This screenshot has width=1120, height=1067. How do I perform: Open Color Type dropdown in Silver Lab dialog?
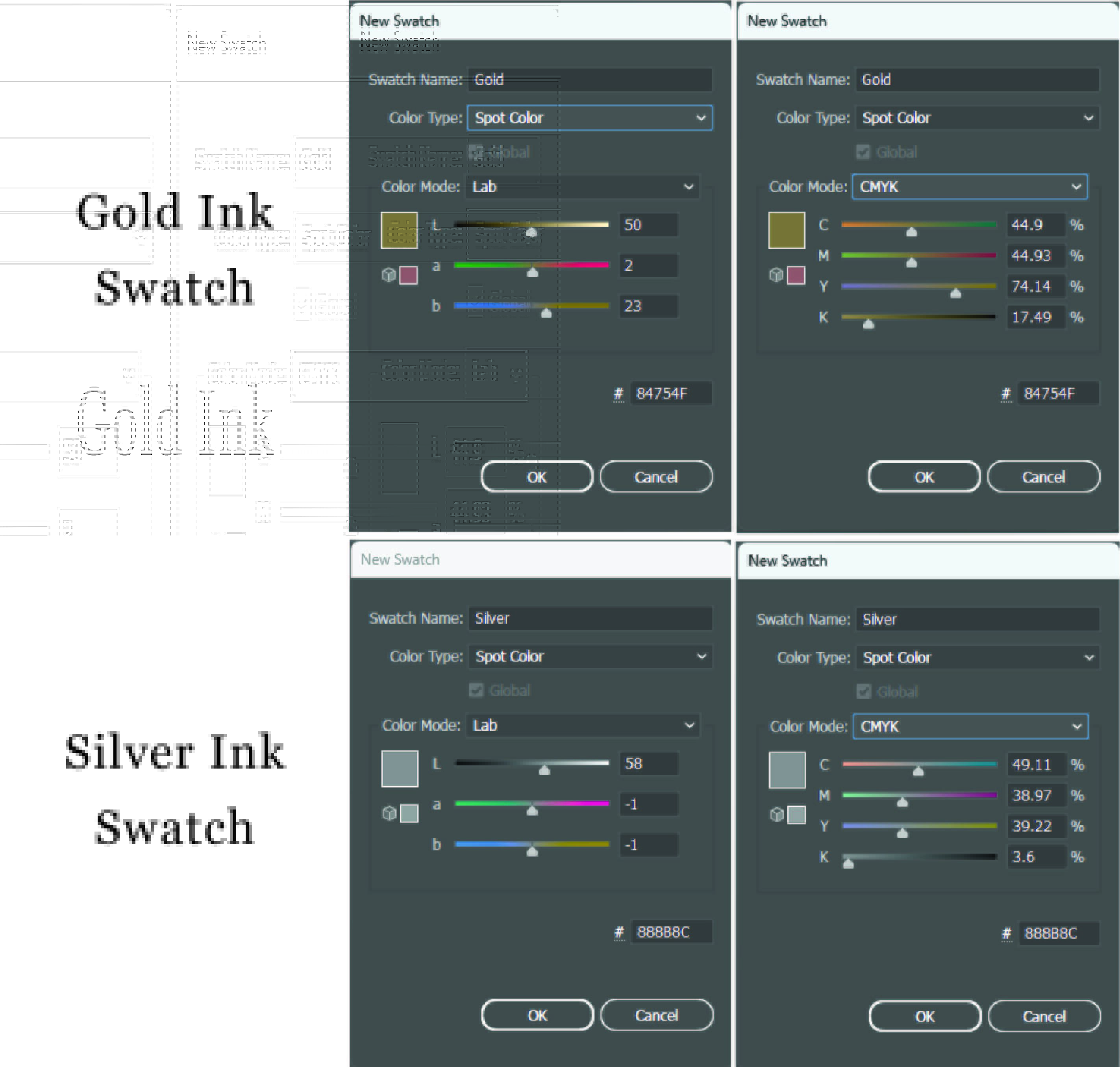[591, 656]
